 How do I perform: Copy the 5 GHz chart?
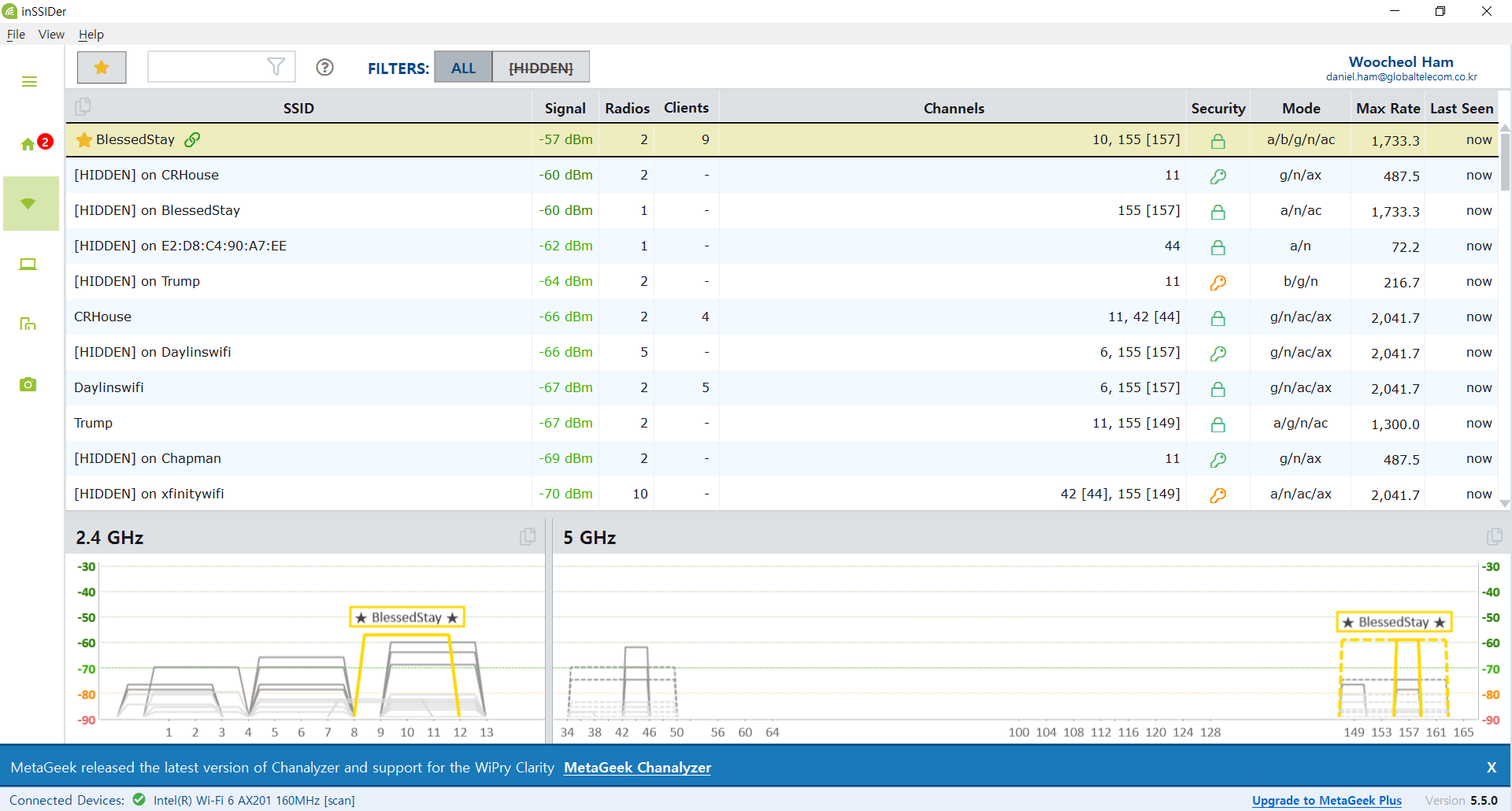point(1494,537)
